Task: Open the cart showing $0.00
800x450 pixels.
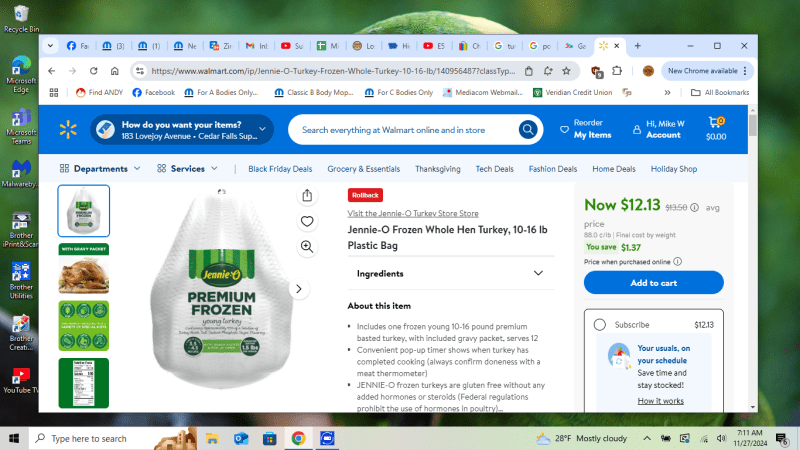Action: click(716, 129)
